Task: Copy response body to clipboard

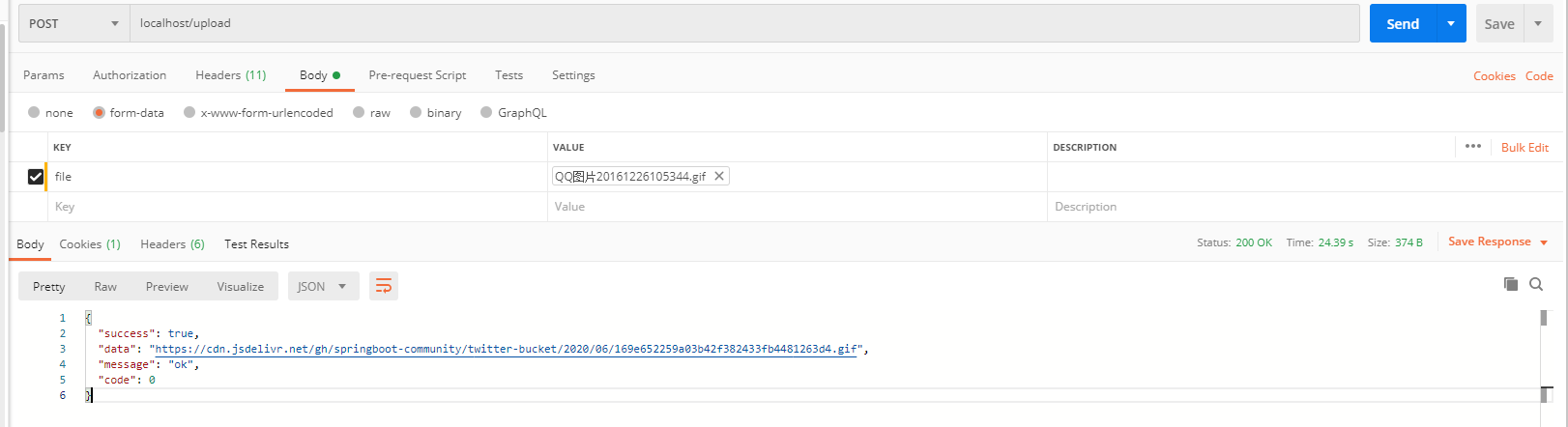Action: click(x=1510, y=284)
